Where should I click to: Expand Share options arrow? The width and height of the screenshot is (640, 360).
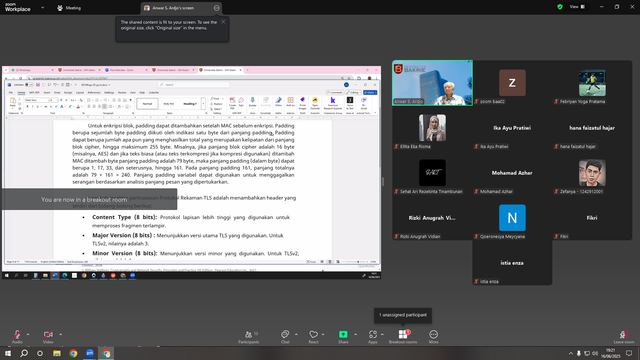click(x=355, y=334)
